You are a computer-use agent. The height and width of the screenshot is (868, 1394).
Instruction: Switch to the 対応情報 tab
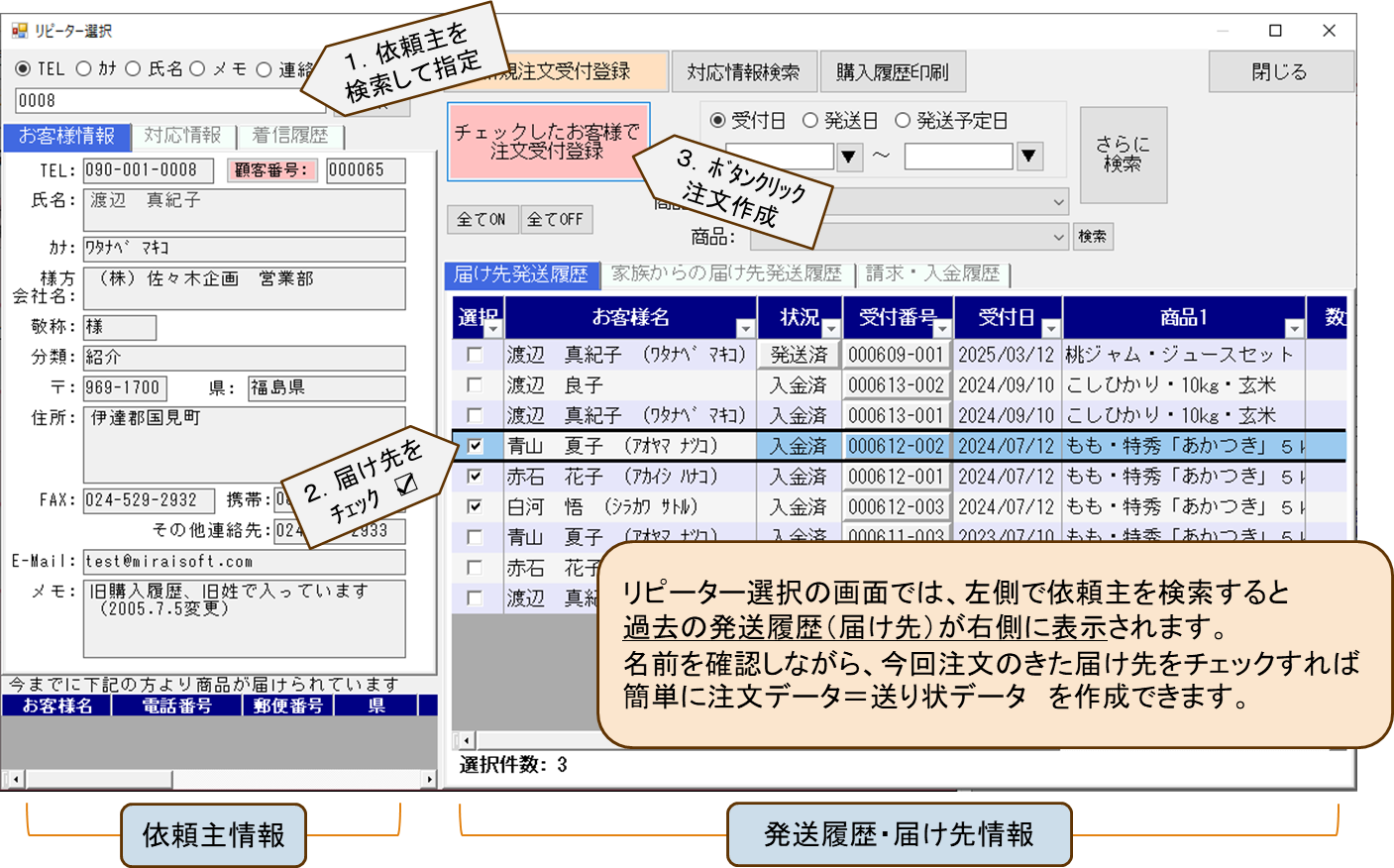click(x=182, y=136)
